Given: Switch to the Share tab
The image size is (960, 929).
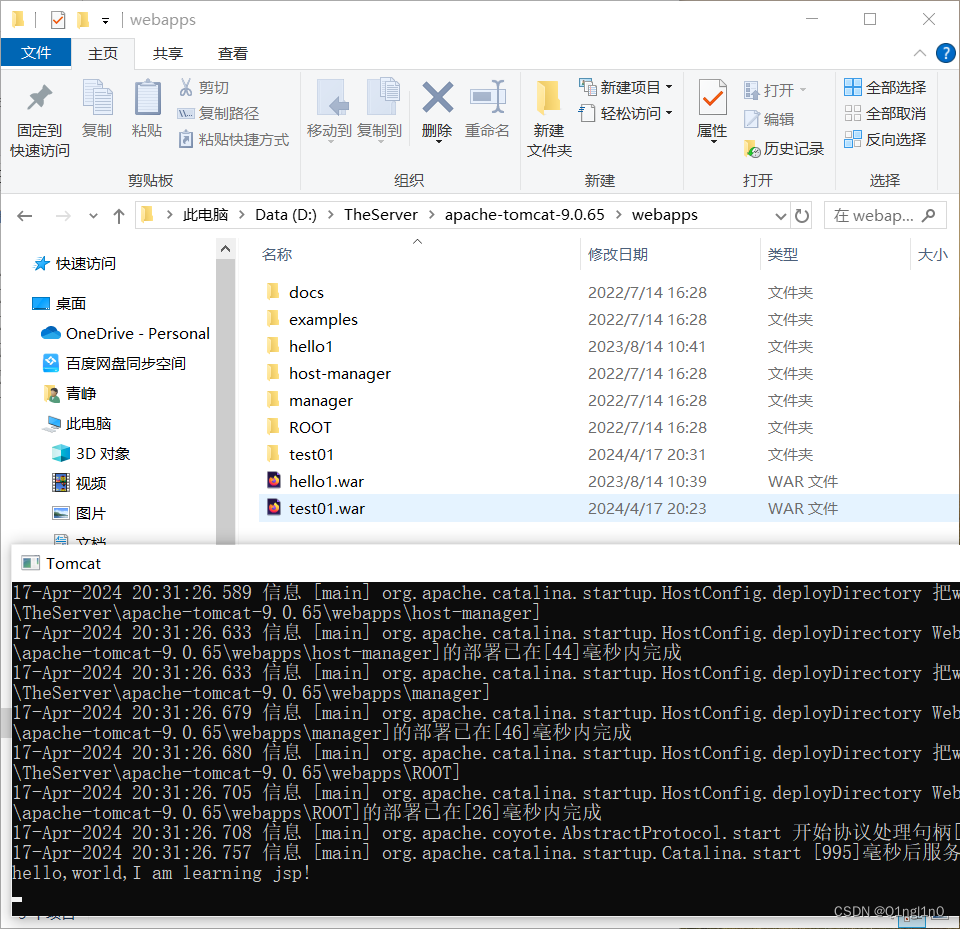Looking at the screenshot, I should [168, 53].
